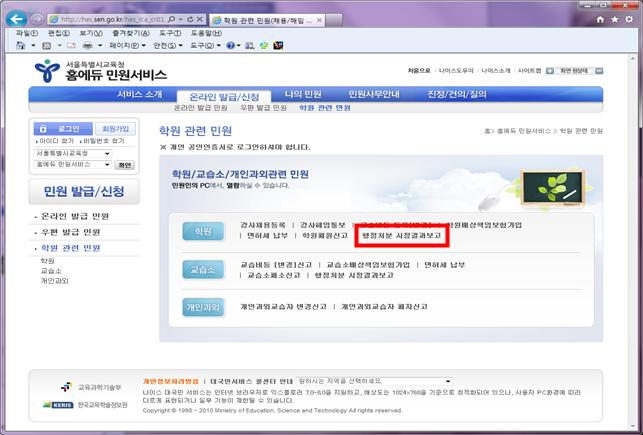The width and height of the screenshot is (643, 435).
Task: Click the 나이스도우미 top link
Action: (x=456, y=71)
